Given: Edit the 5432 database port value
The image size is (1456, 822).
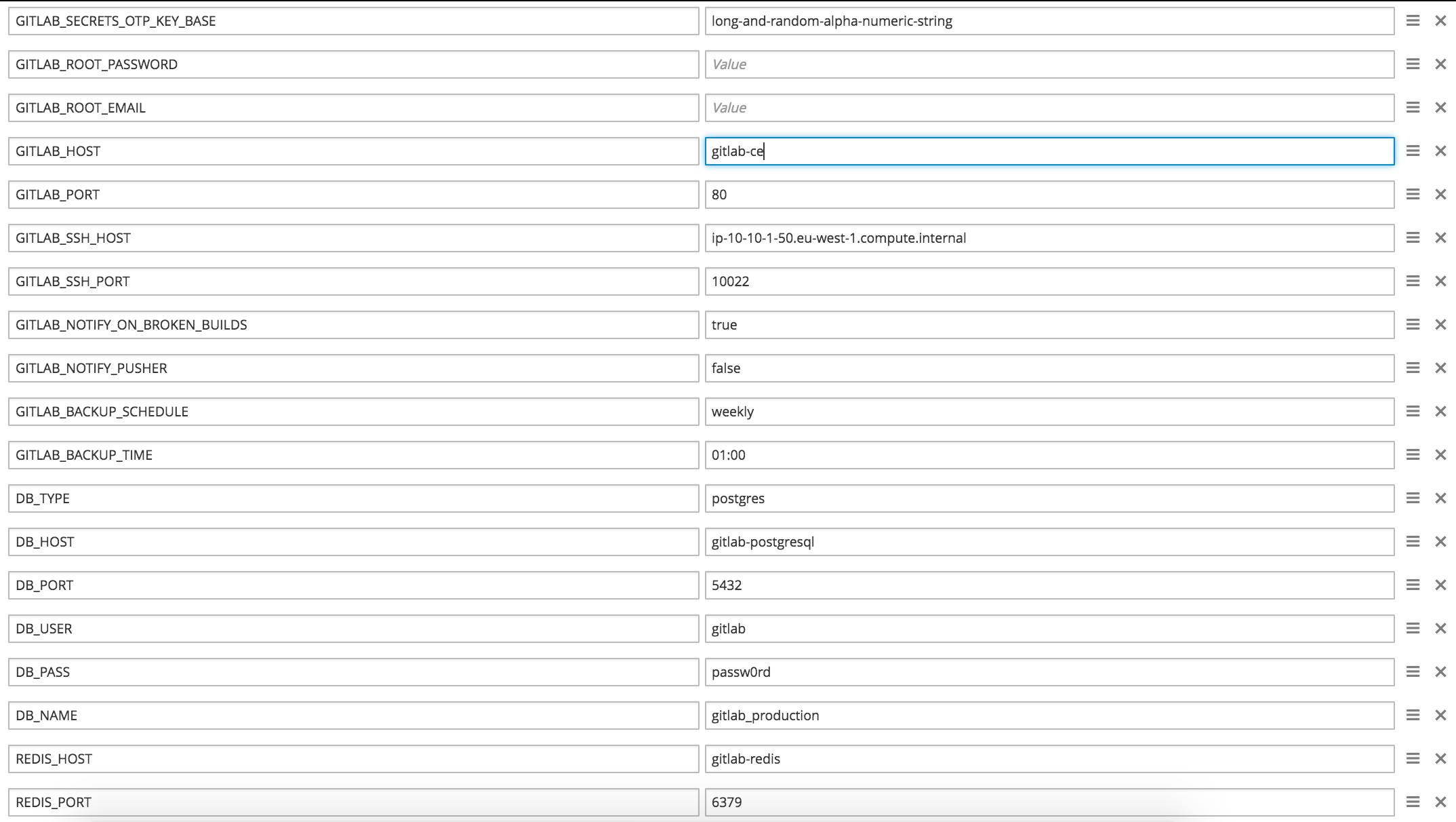Looking at the screenshot, I should [x=1049, y=585].
